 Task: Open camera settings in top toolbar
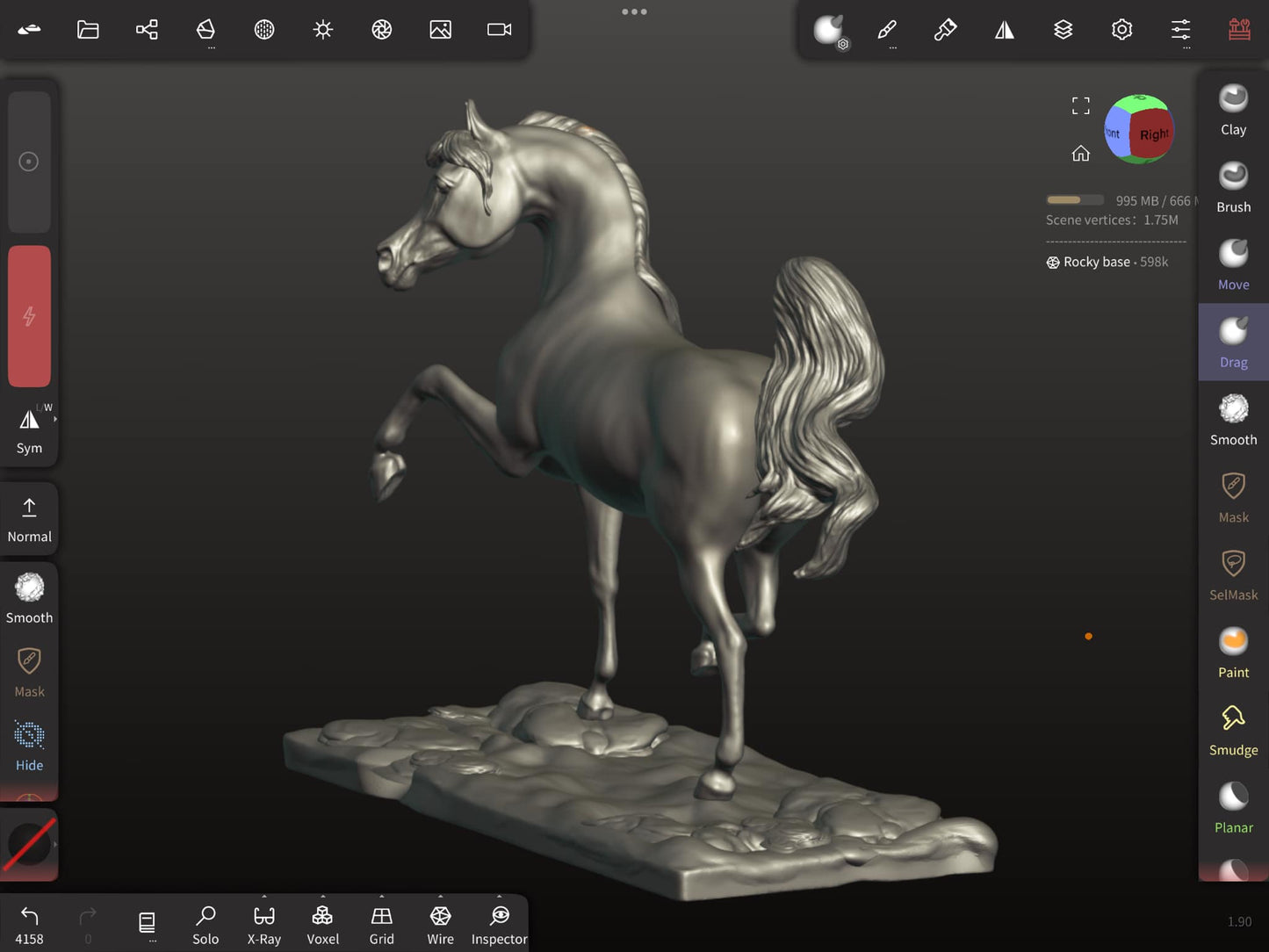coord(499,30)
